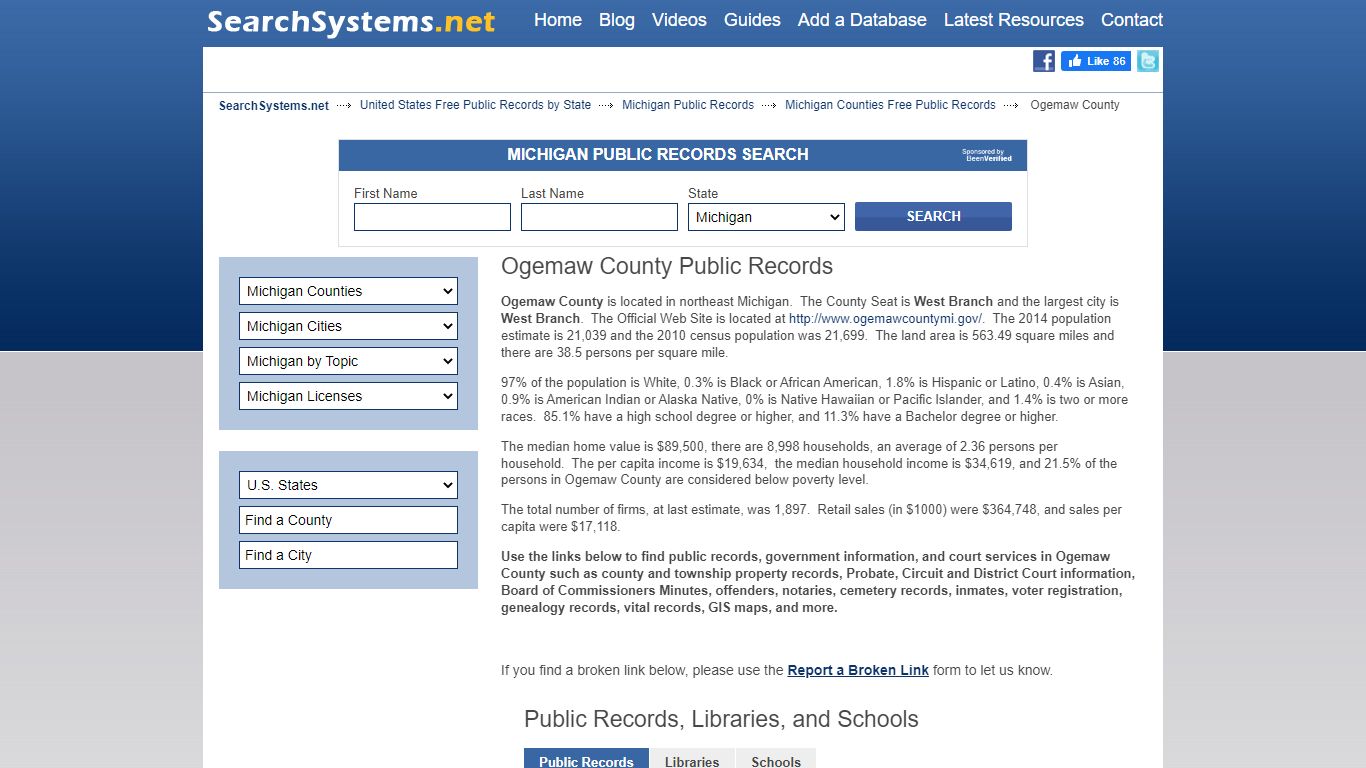The width and height of the screenshot is (1366, 768).
Task: Visit the ogemawcountymi.gov website link
Action: click(885, 319)
